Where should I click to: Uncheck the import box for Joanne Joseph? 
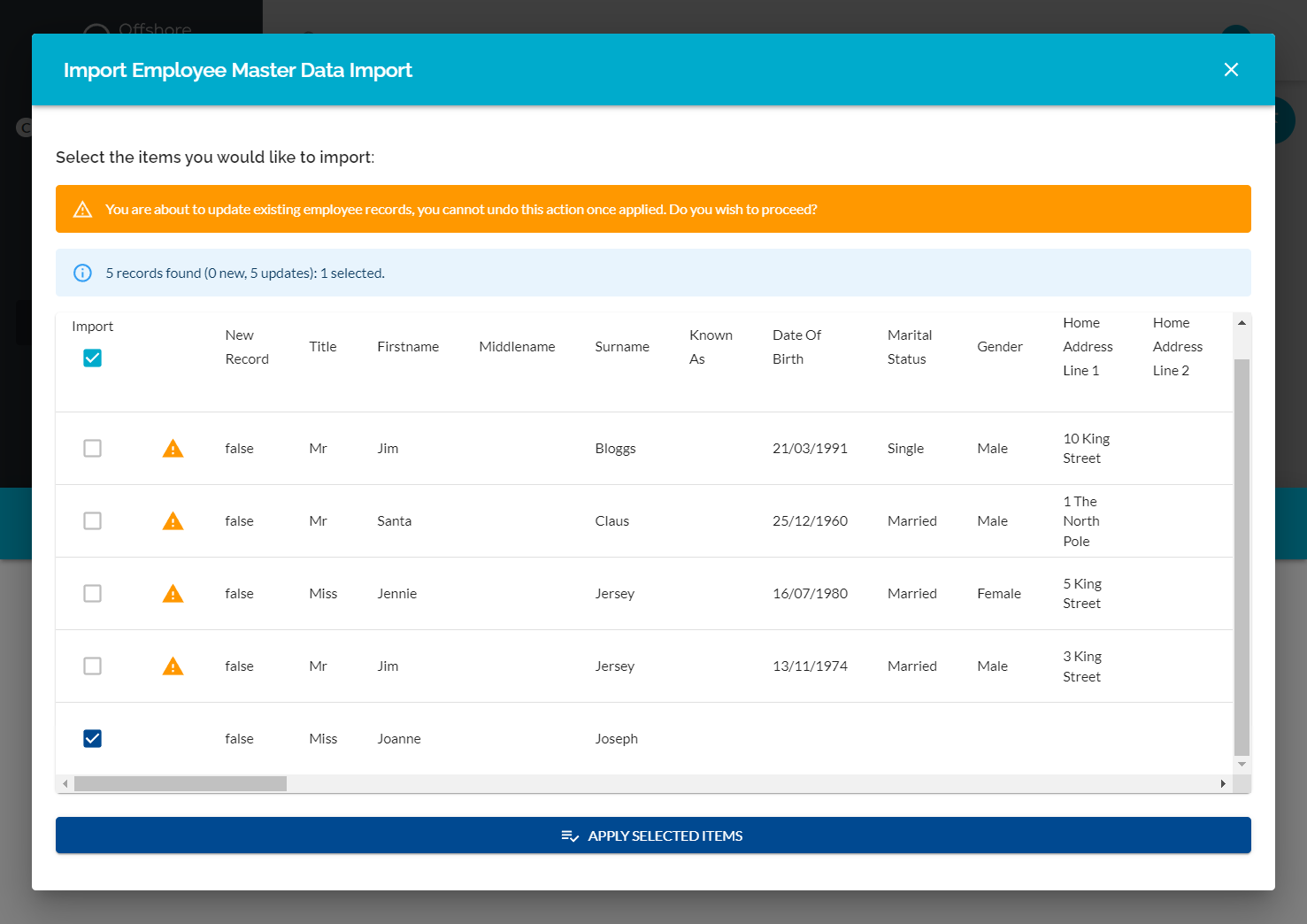[92, 738]
